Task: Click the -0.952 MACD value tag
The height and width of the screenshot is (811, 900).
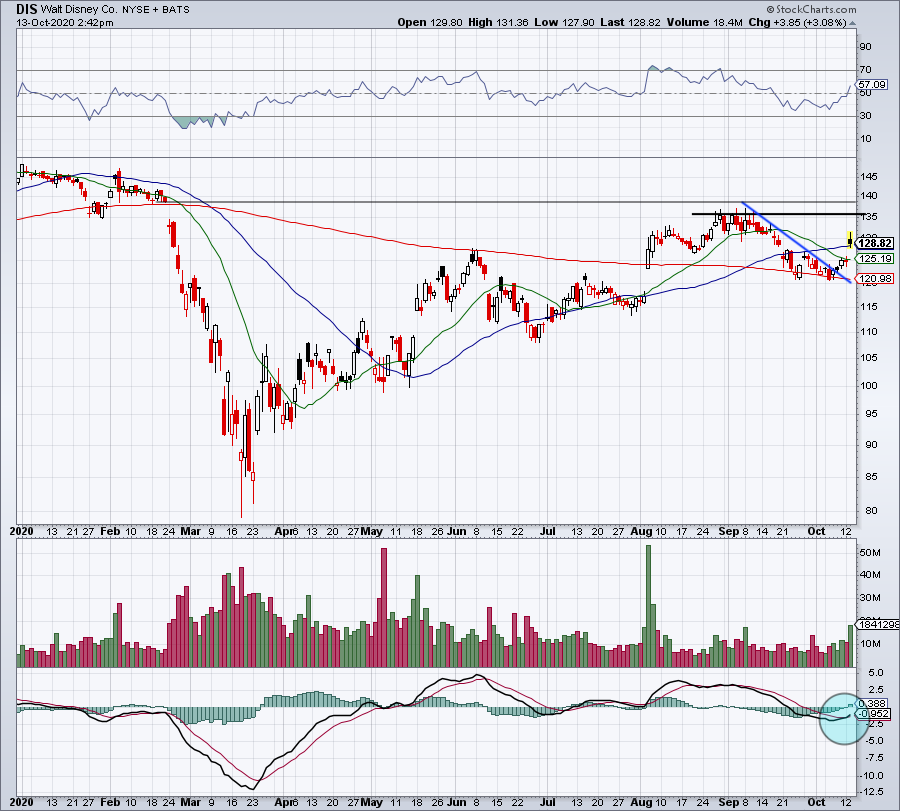Action: click(x=874, y=714)
